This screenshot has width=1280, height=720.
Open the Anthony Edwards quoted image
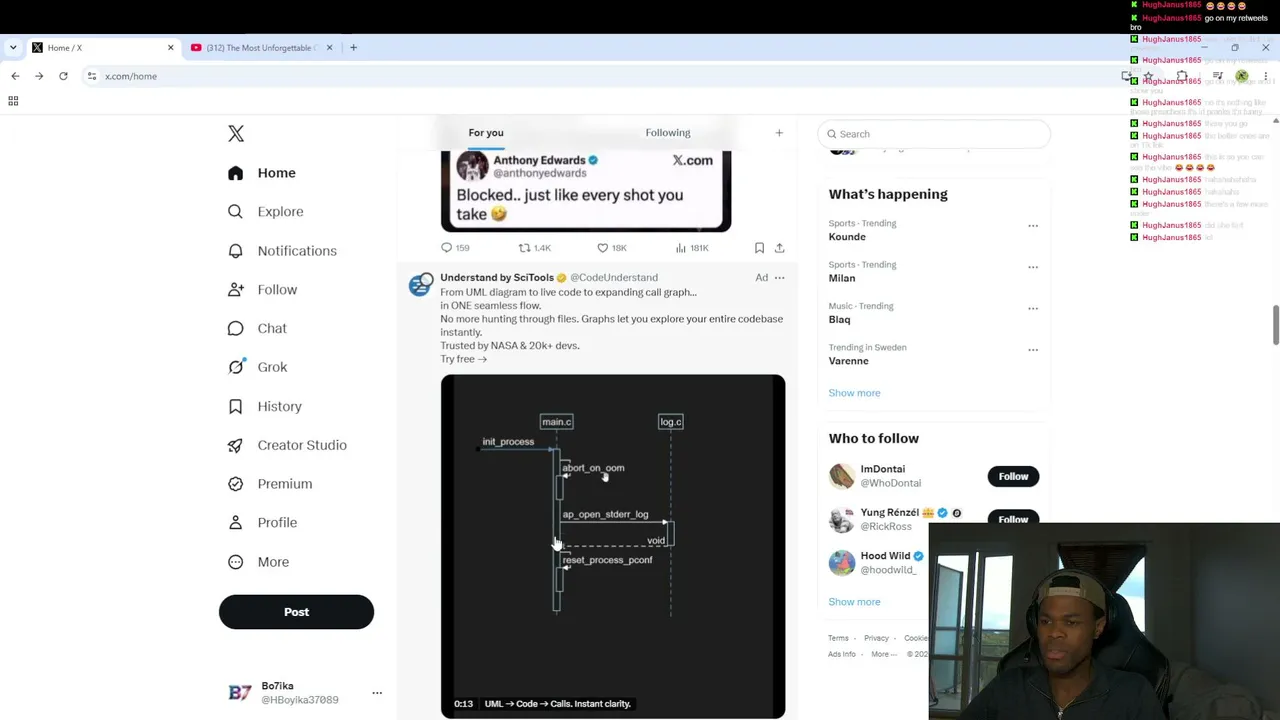(x=586, y=191)
